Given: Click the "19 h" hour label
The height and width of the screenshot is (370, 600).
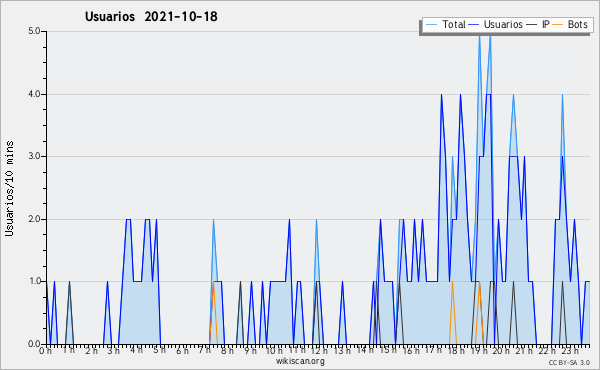Looking at the screenshot, I should point(479,351).
